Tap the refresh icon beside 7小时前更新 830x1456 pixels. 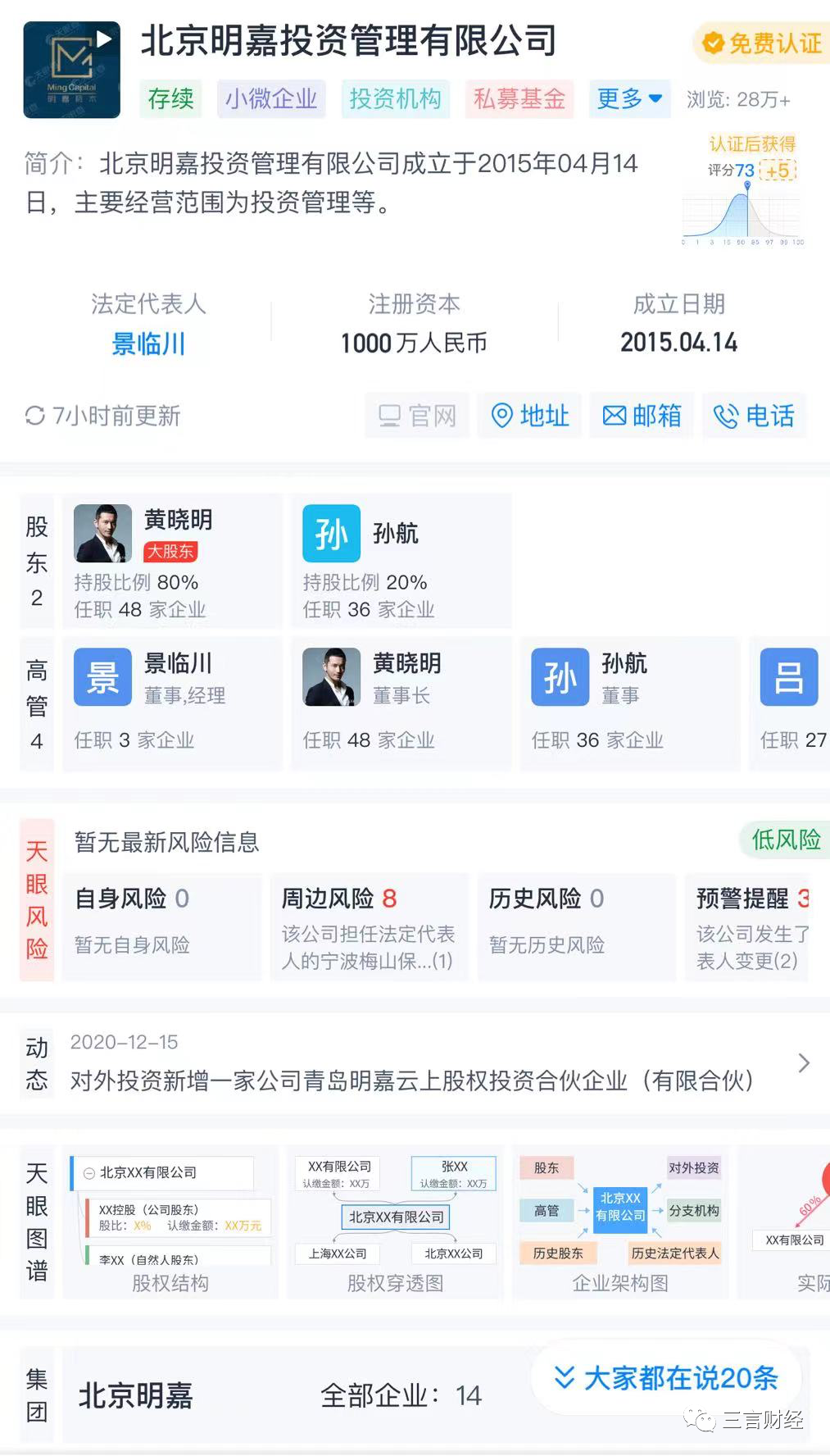point(34,416)
